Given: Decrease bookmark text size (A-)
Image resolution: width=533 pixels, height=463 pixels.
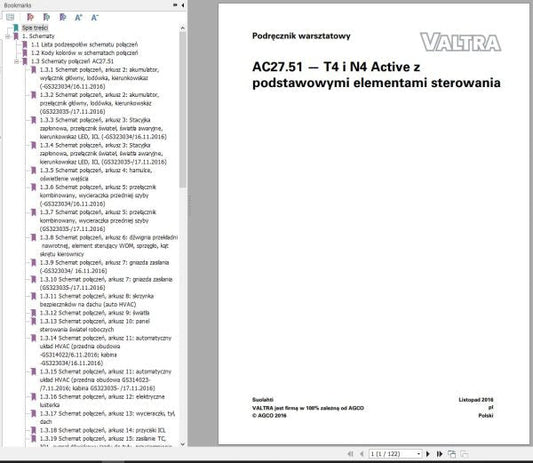Looking at the screenshot, I should 94,17.
